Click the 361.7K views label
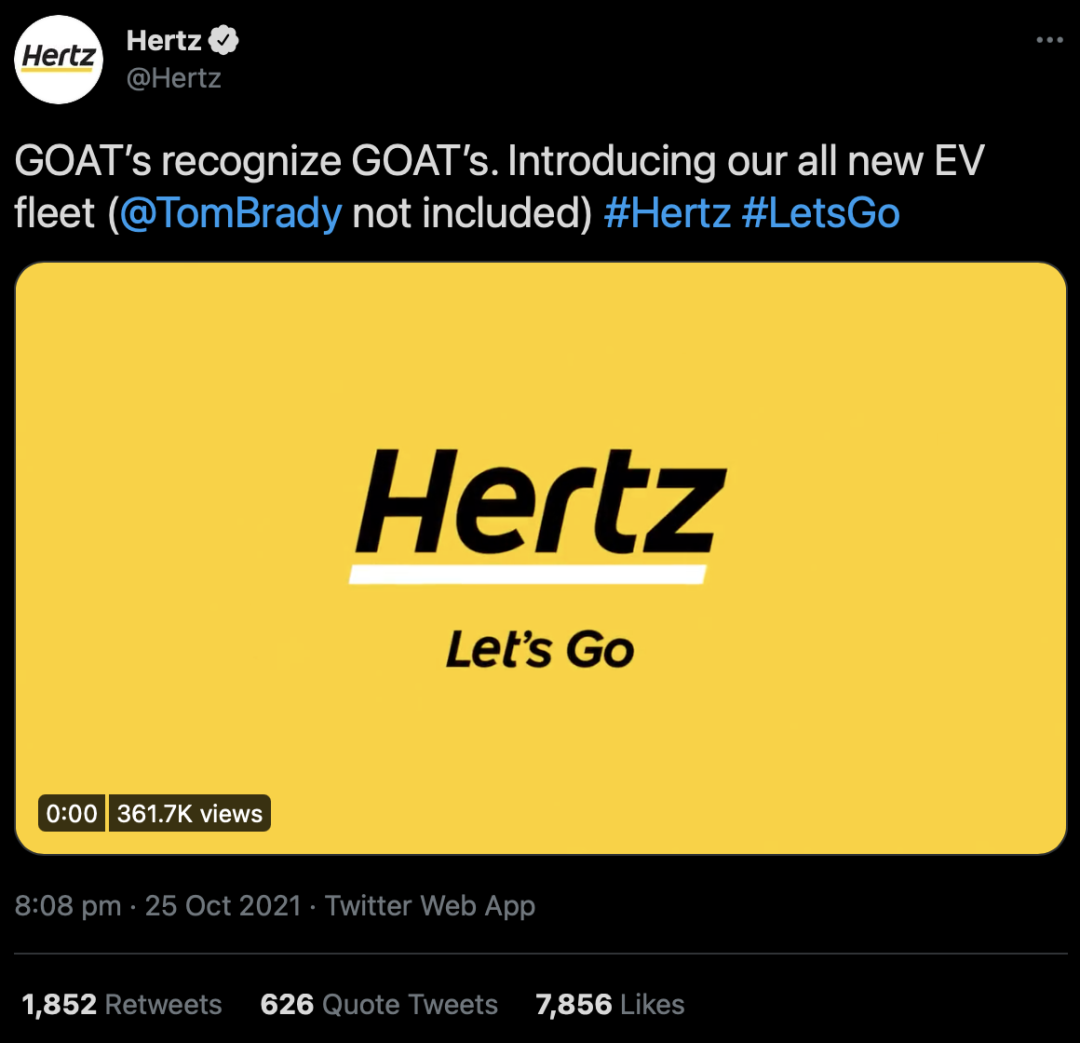The width and height of the screenshot is (1080, 1043). (x=189, y=814)
